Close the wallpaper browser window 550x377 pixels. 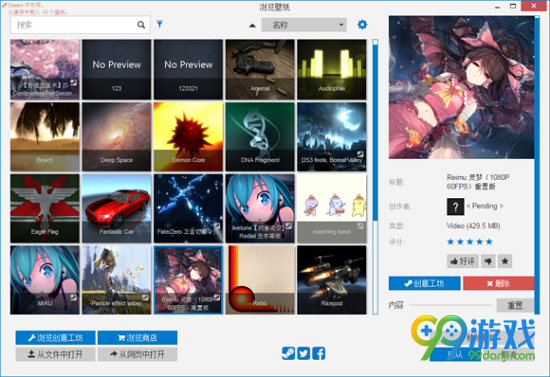coord(534,6)
